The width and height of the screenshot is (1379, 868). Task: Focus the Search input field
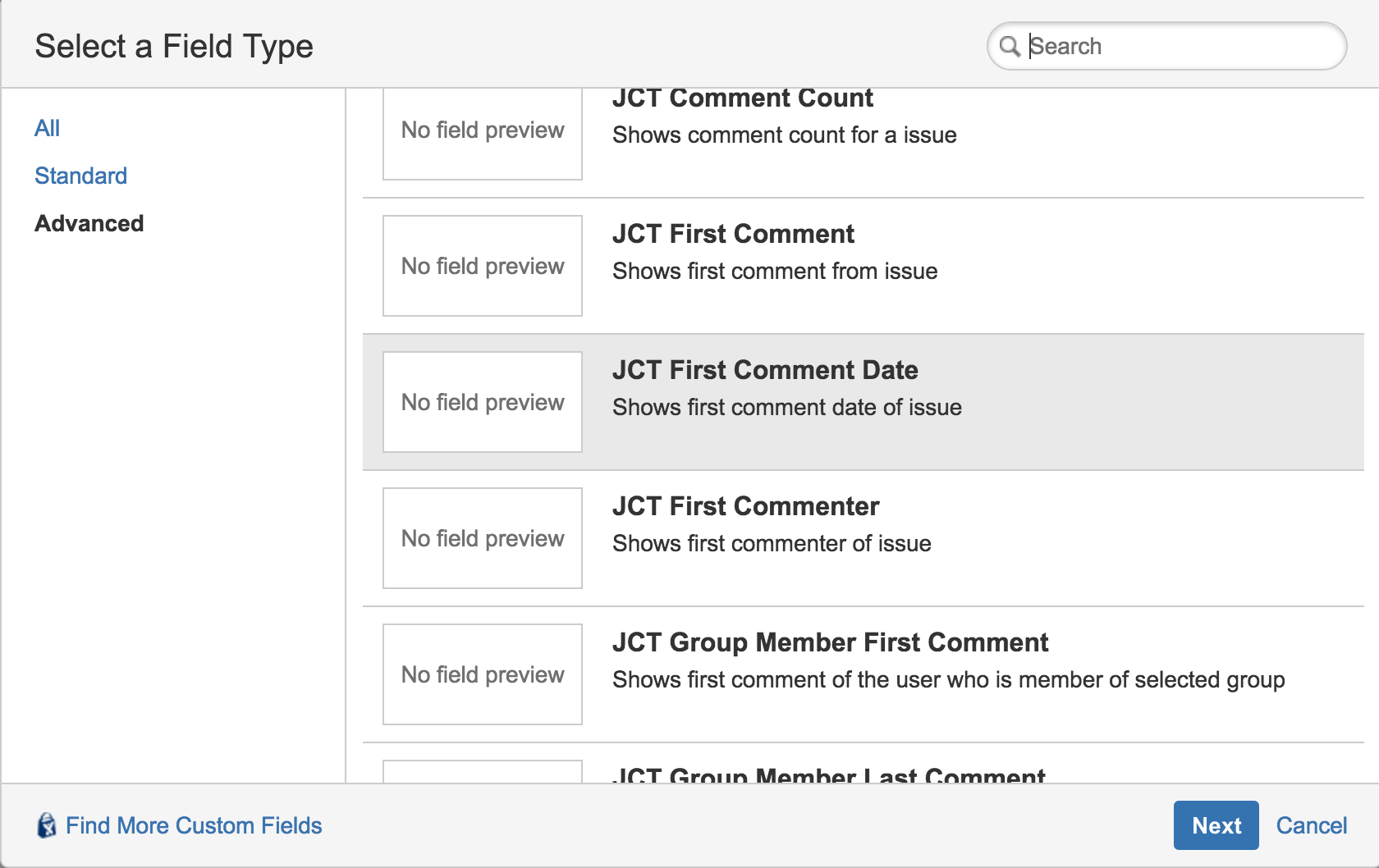pos(1166,46)
